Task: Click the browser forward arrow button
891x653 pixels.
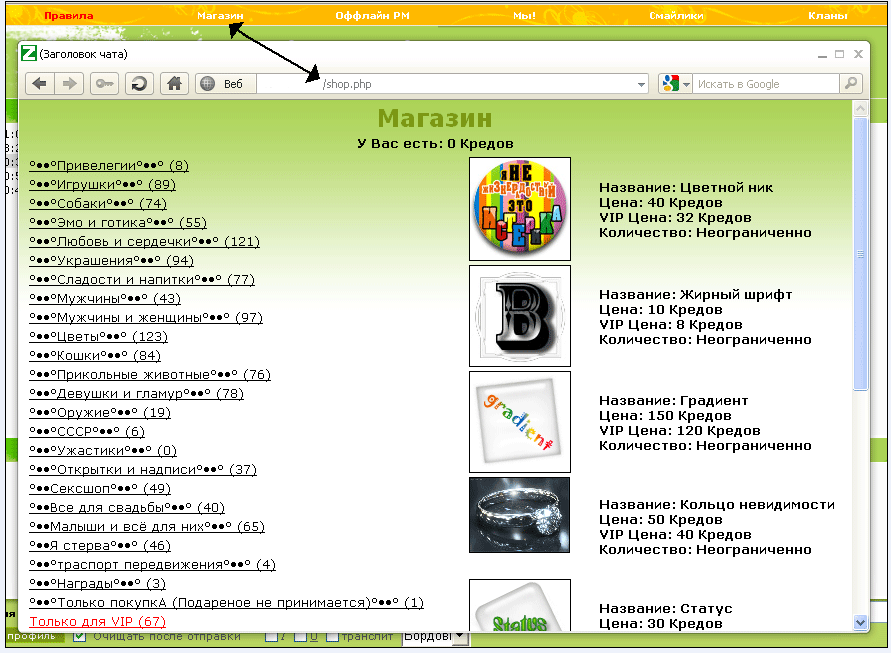Action: (x=70, y=84)
